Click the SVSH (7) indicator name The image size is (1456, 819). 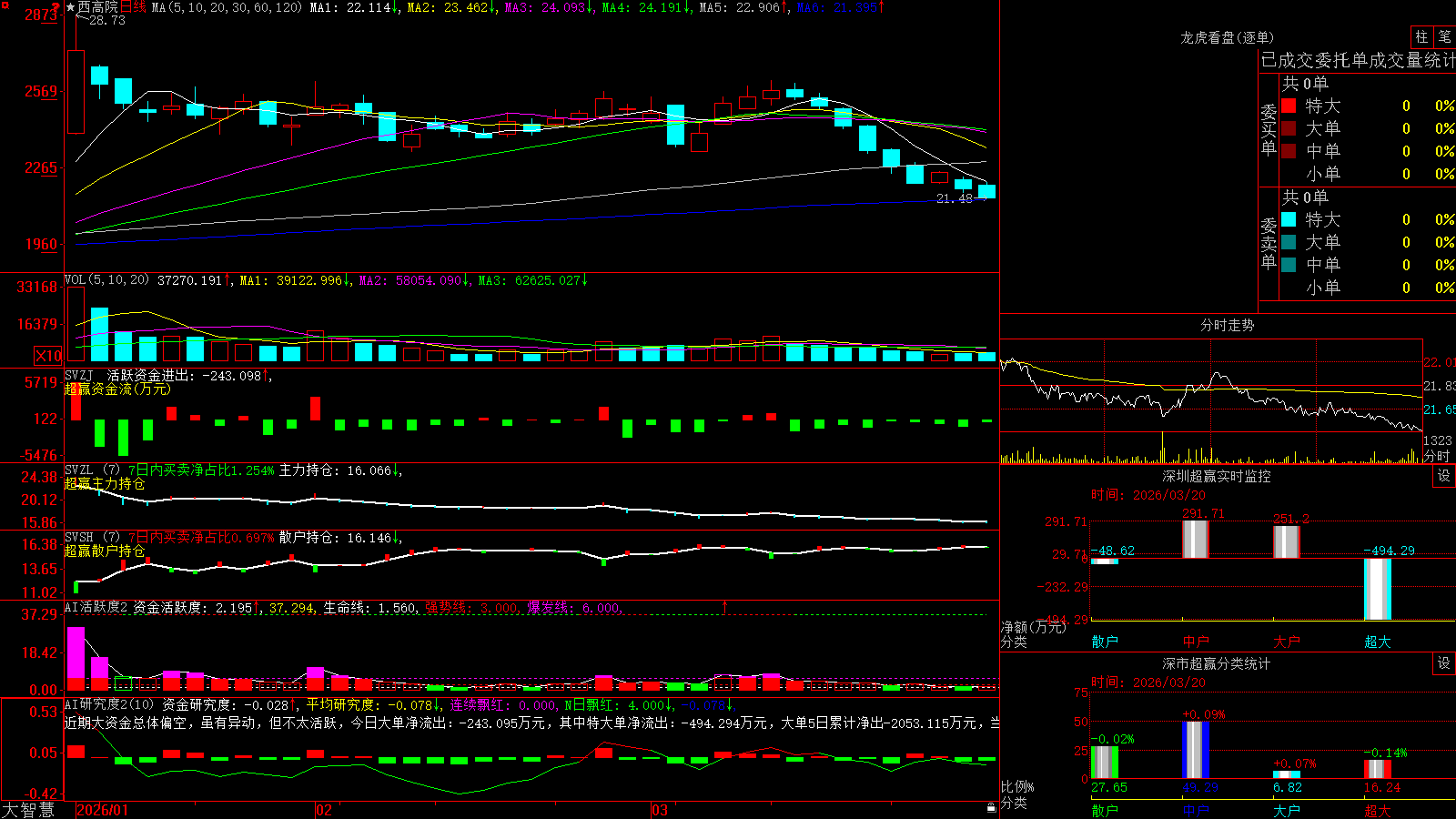[x=93, y=537]
